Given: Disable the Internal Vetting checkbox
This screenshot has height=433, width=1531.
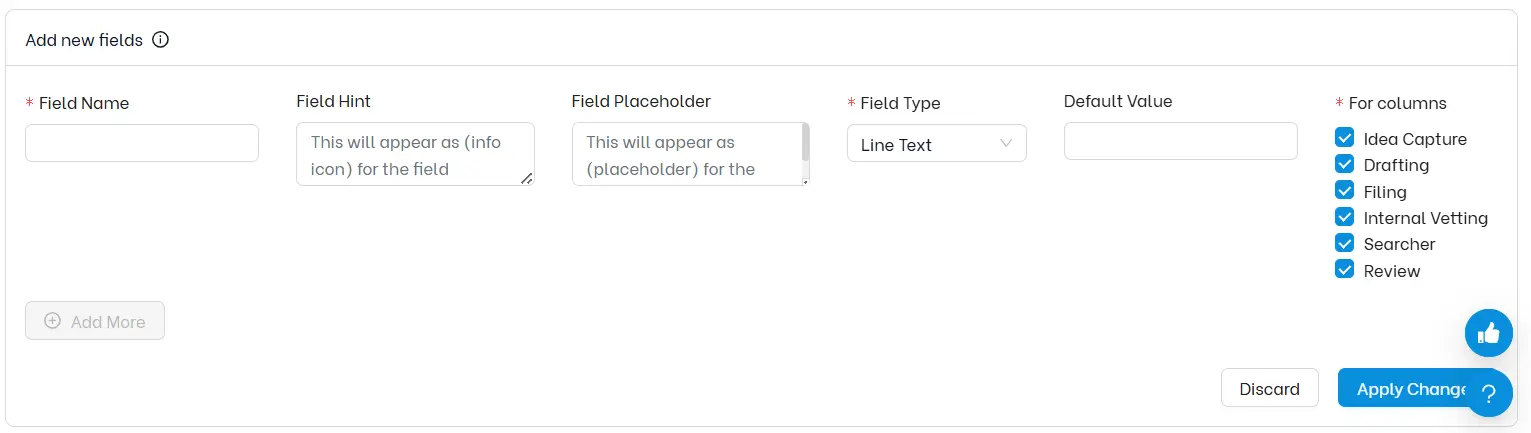Looking at the screenshot, I should point(1344,217).
